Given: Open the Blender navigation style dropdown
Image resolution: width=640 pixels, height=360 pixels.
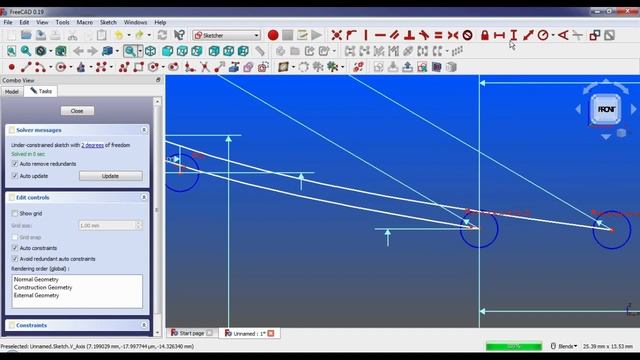Looking at the screenshot, I should tap(564, 346).
